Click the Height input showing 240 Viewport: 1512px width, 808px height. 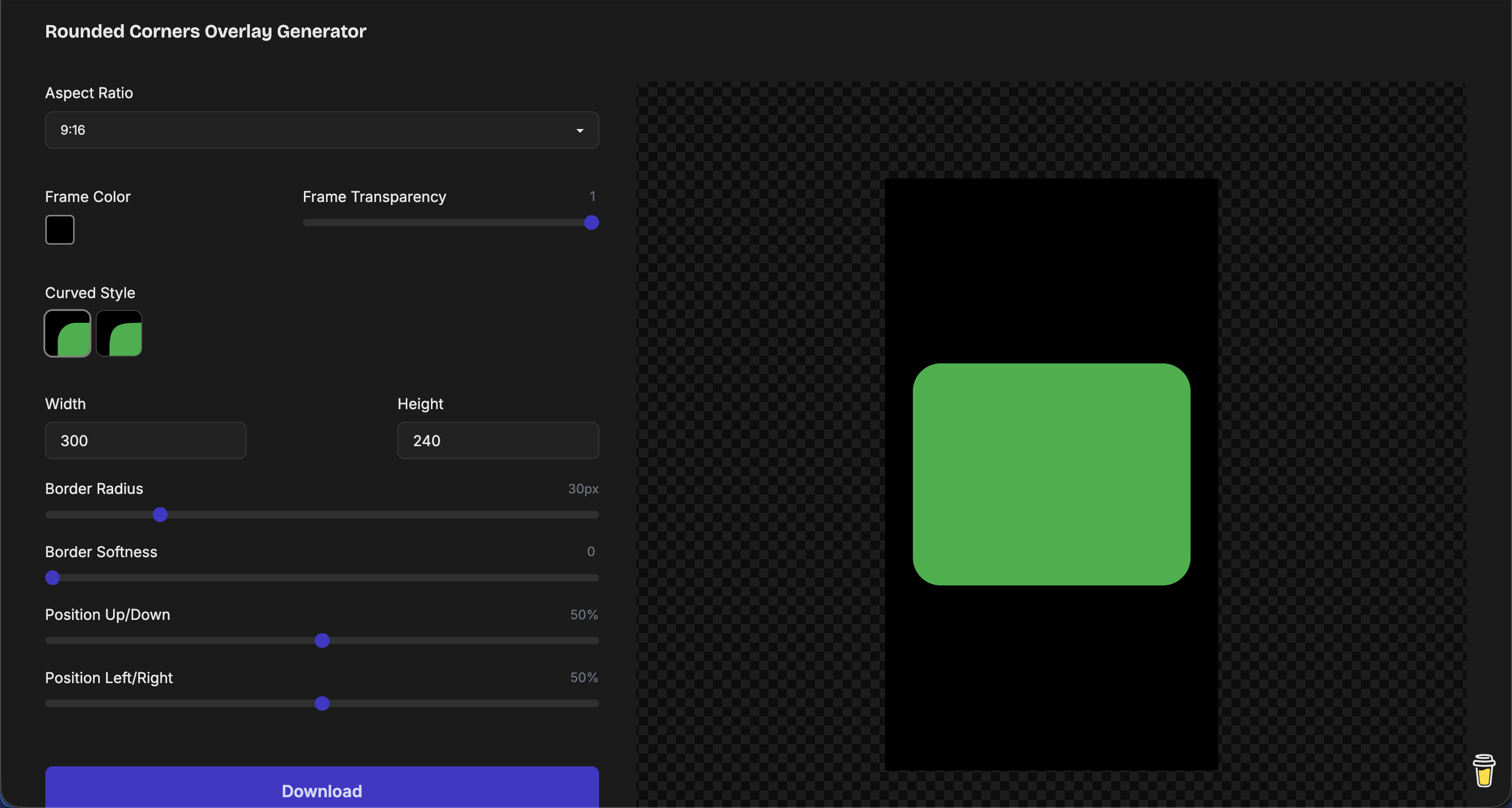[x=497, y=440]
